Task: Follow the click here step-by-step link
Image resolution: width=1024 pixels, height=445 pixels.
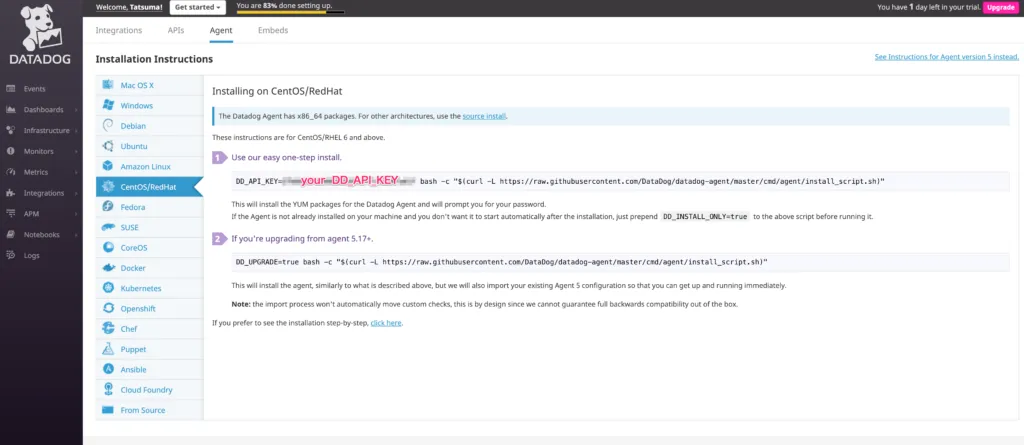Action: 386,323
